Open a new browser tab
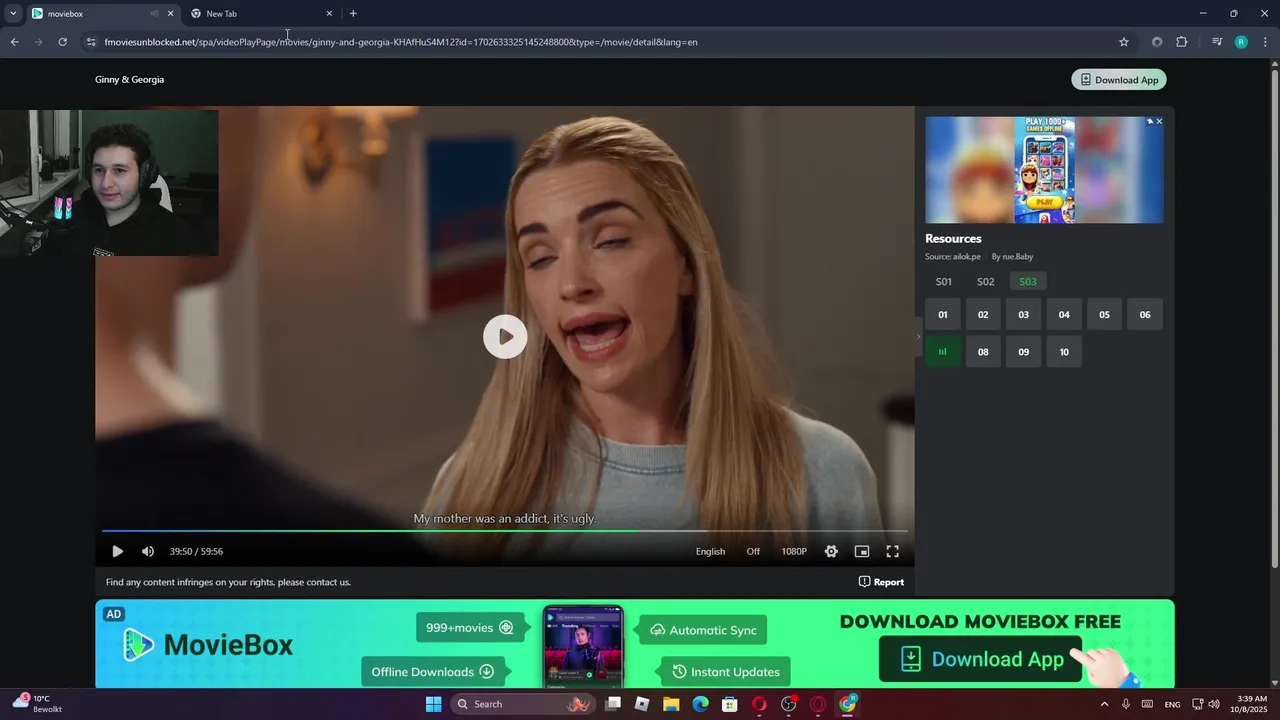 pyautogui.click(x=353, y=14)
